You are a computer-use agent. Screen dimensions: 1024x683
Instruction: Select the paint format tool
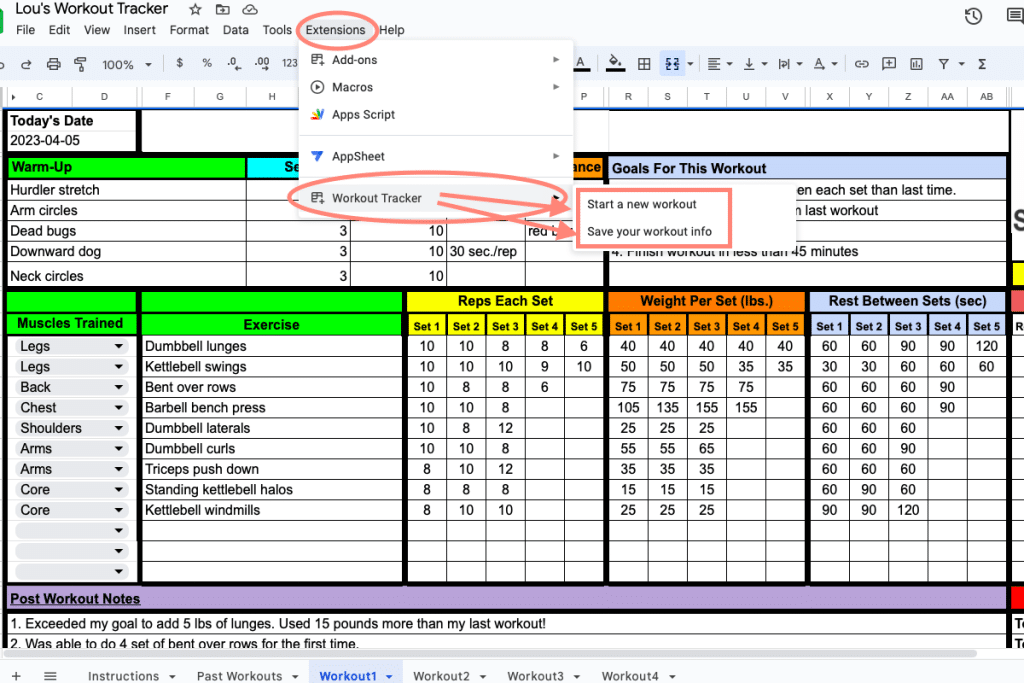tap(80, 64)
